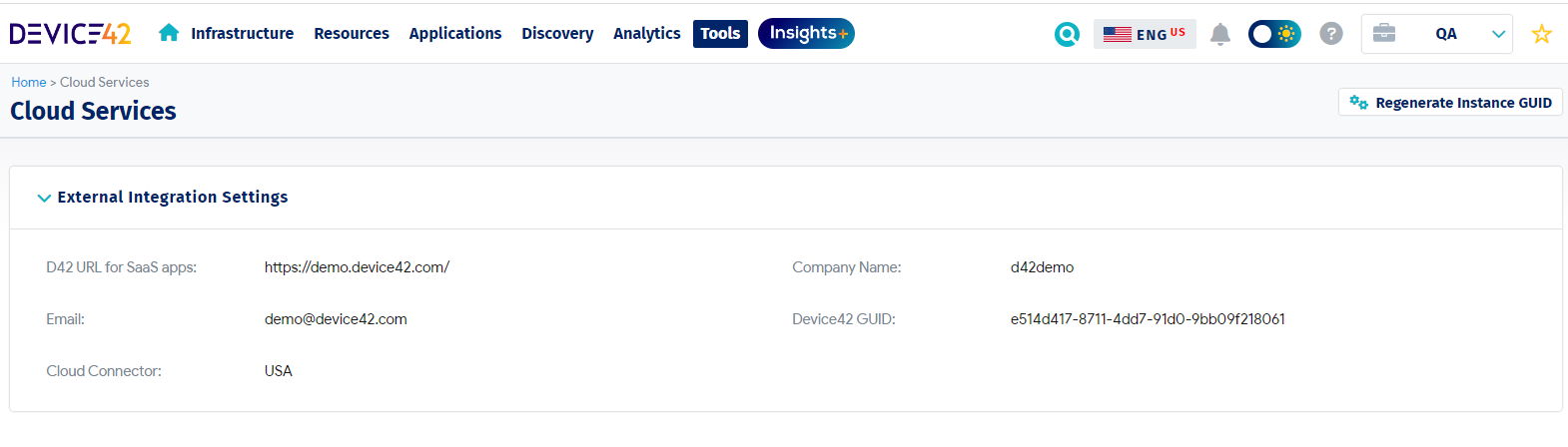Open the notifications bell
Screen dimensions: 1568x447
coord(1219,34)
